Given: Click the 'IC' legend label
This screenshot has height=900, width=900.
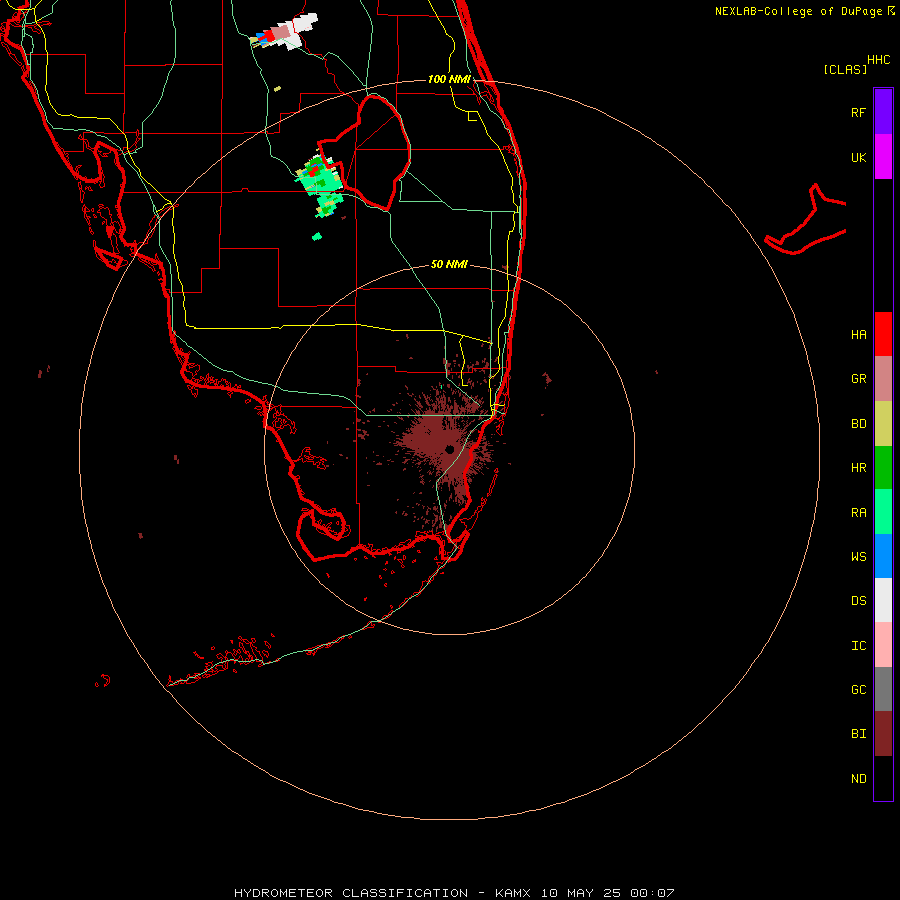Looking at the screenshot, I should pyautogui.click(x=858, y=646).
